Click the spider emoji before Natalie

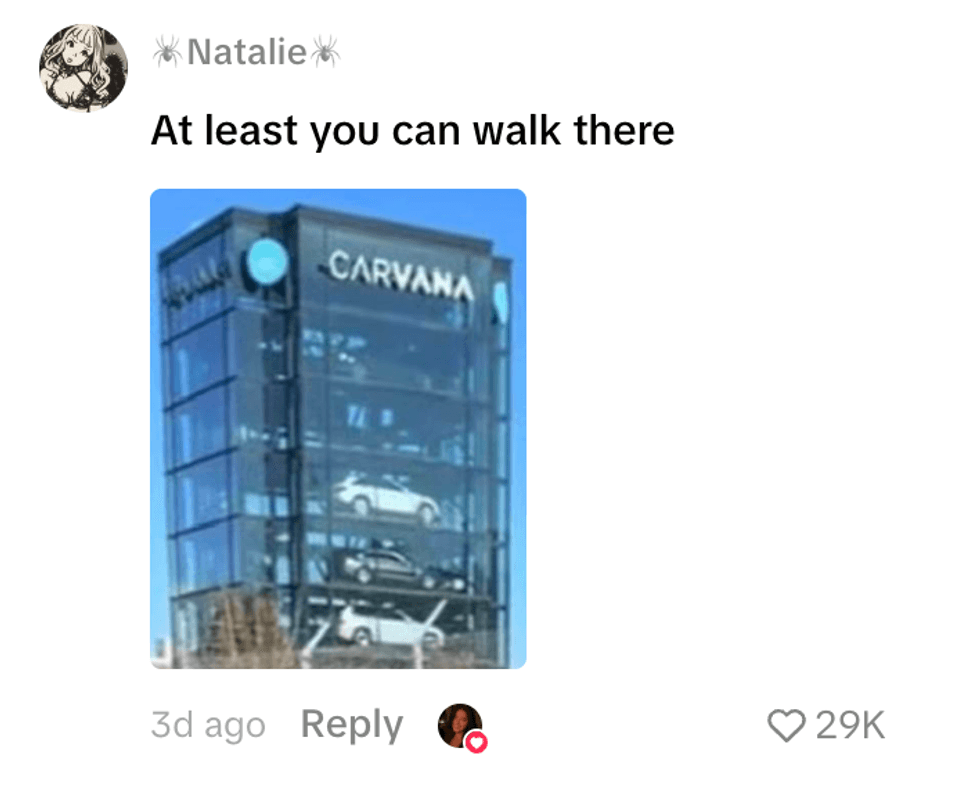coord(167,51)
